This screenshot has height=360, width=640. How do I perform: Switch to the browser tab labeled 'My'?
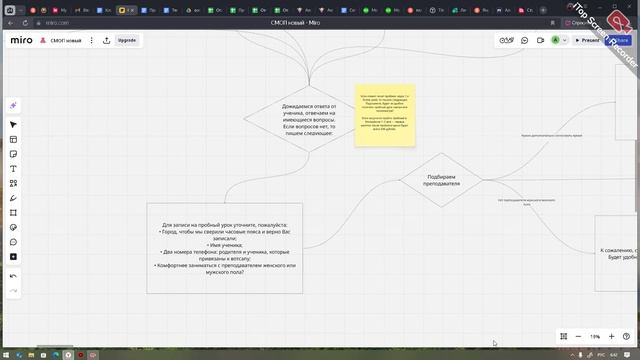[x=60, y=10]
